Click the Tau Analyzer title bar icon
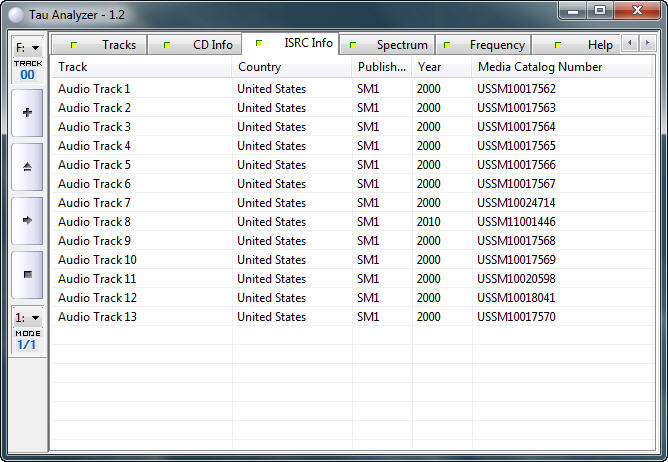Screen dimensions: 668x462 15,12
